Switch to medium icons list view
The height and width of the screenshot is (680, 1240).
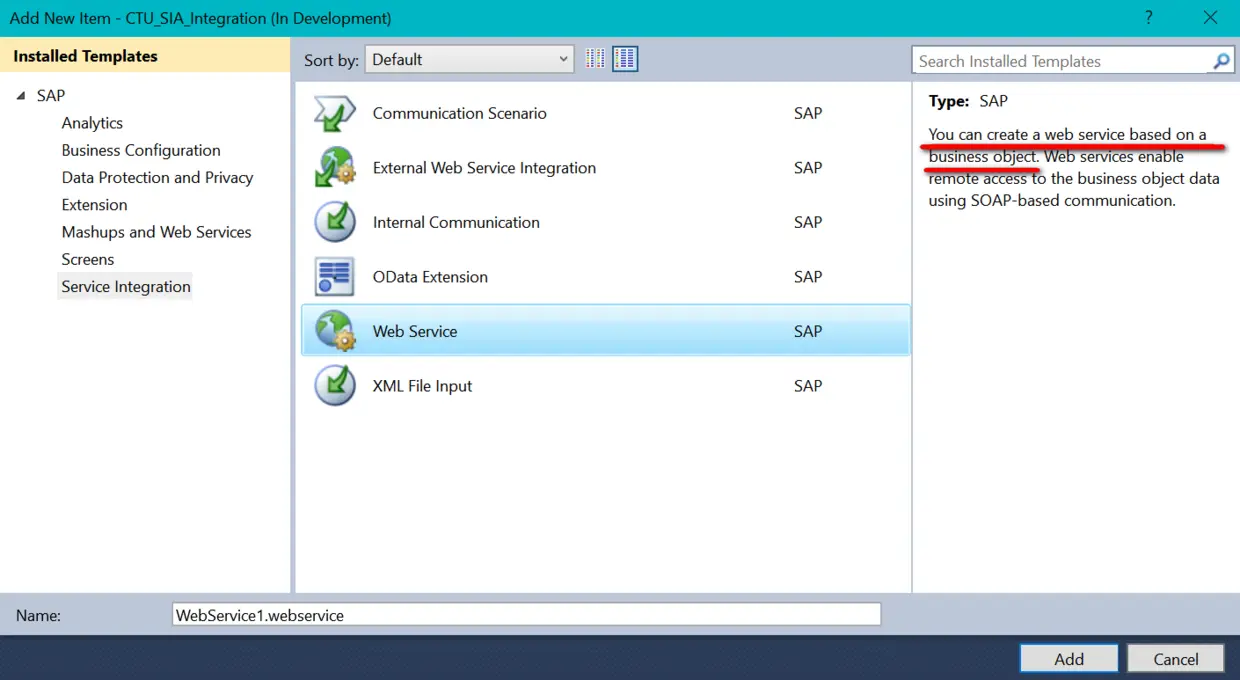point(625,59)
